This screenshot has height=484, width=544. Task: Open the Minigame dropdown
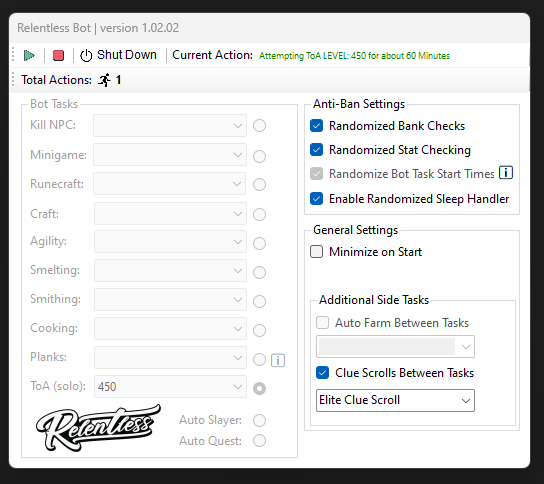click(170, 155)
